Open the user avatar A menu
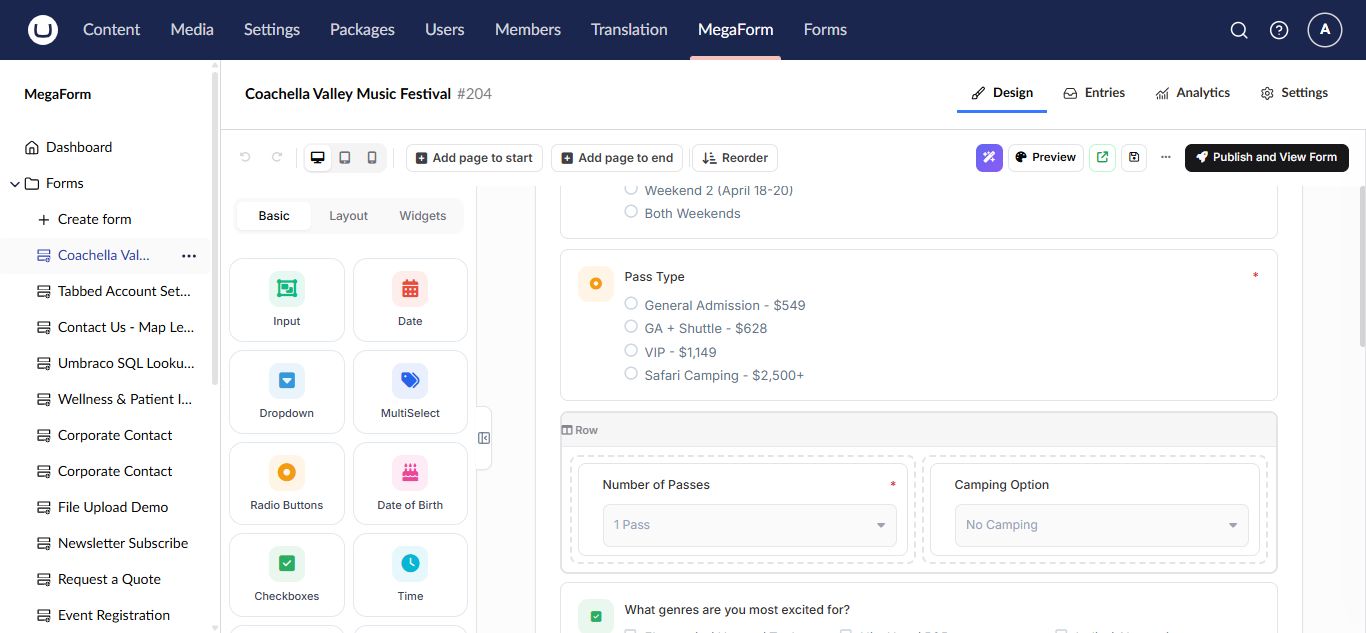 point(1325,30)
